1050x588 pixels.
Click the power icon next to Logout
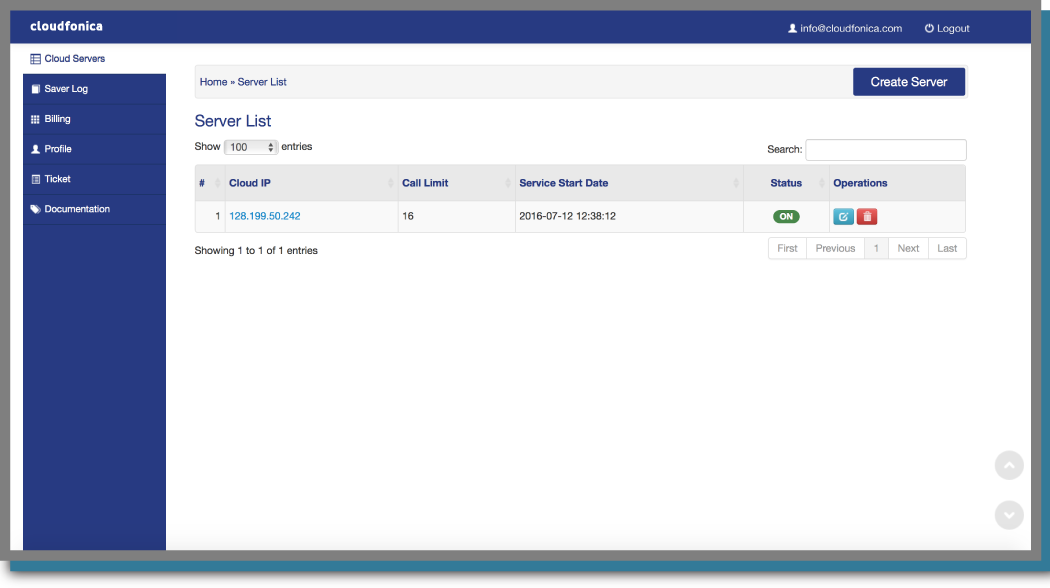click(x=929, y=29)
